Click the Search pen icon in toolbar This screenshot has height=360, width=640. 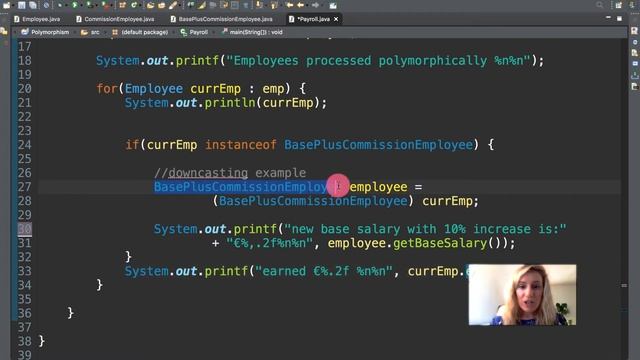(x=173, y=5)
